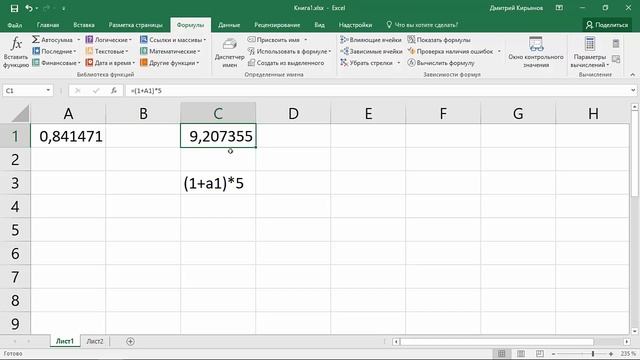Open More Functions (Другие функции)
The image size is (640, 360).
(x=169, y=63)
